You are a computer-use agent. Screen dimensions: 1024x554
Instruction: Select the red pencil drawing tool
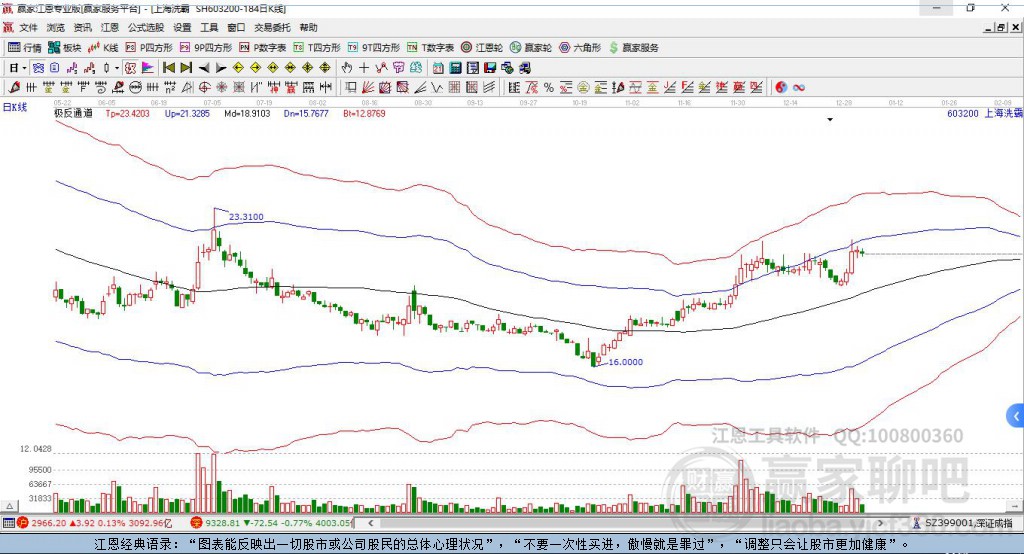click(x=14, y=87)
